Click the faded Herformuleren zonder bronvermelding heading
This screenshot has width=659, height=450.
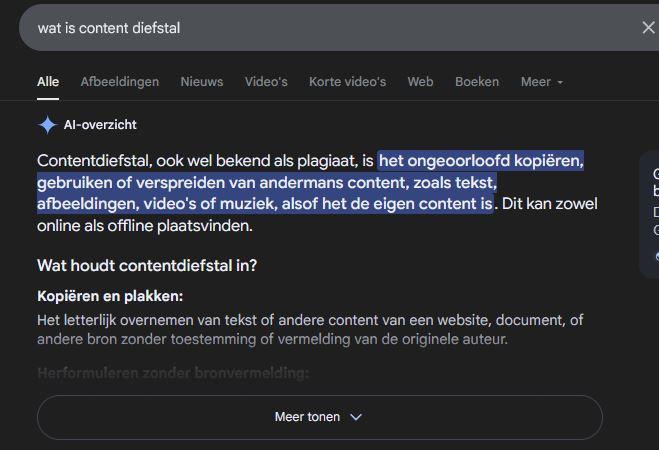click(173, 373)
